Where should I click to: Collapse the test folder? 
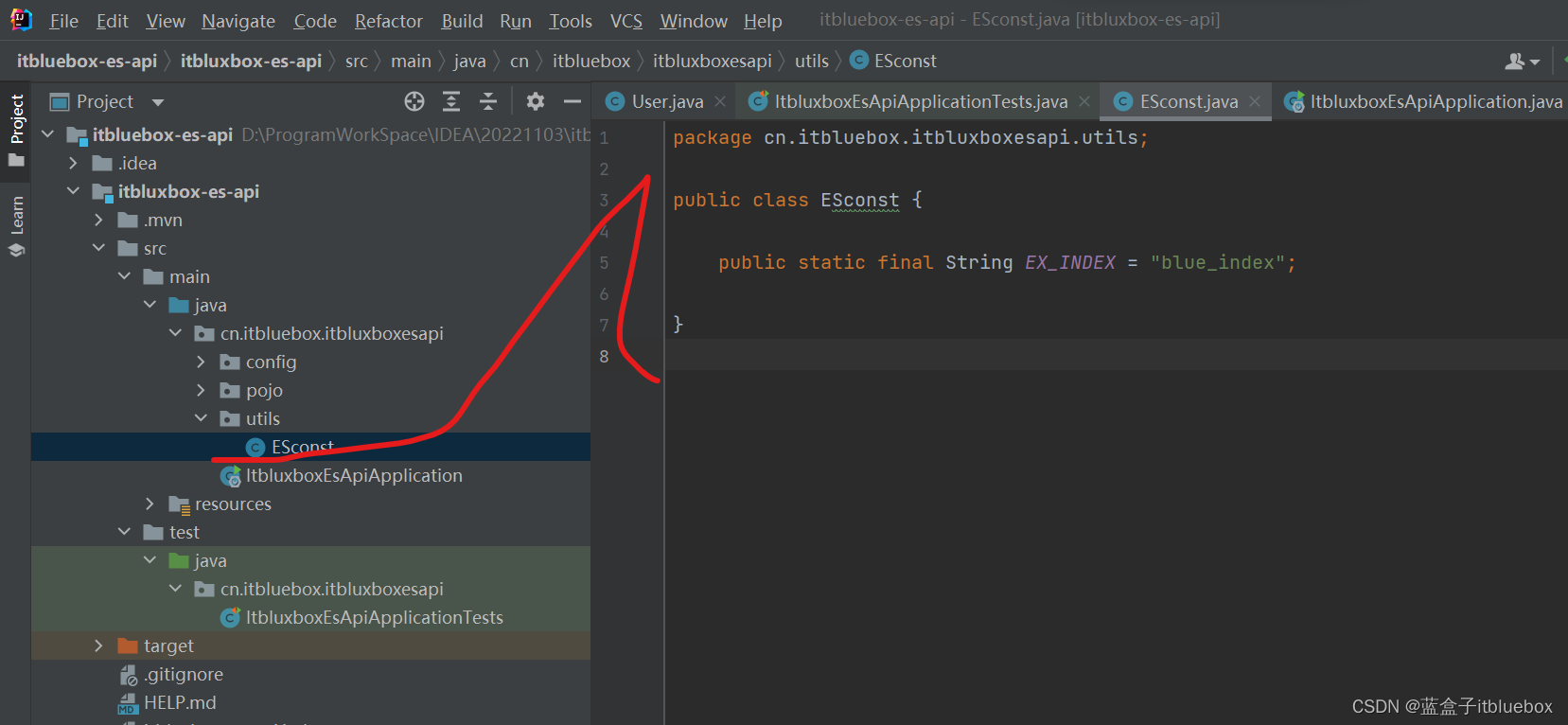pyautogui.click(x=124, y=532)
